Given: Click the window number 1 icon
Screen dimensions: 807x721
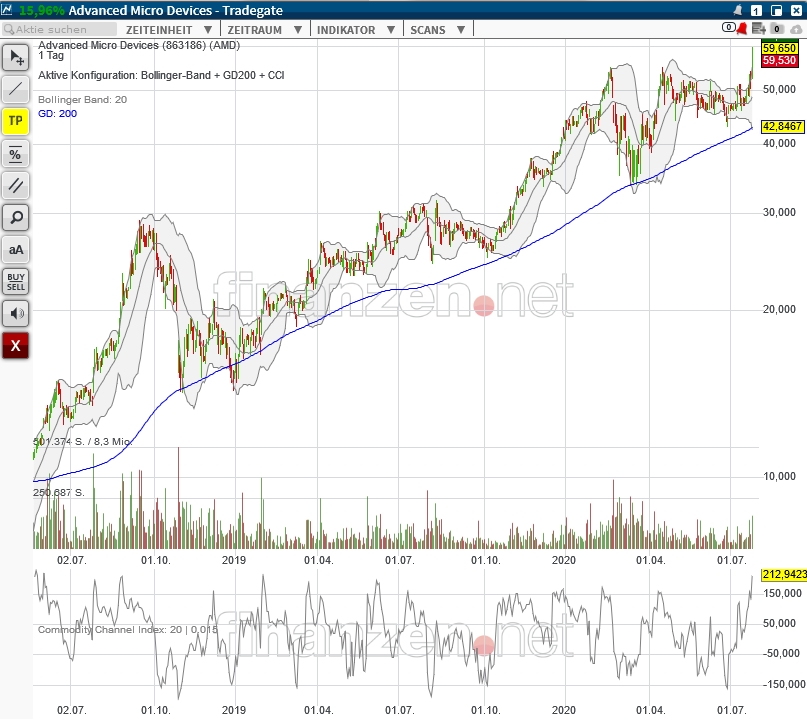Looking at the screenshot, I should (756, 10).
